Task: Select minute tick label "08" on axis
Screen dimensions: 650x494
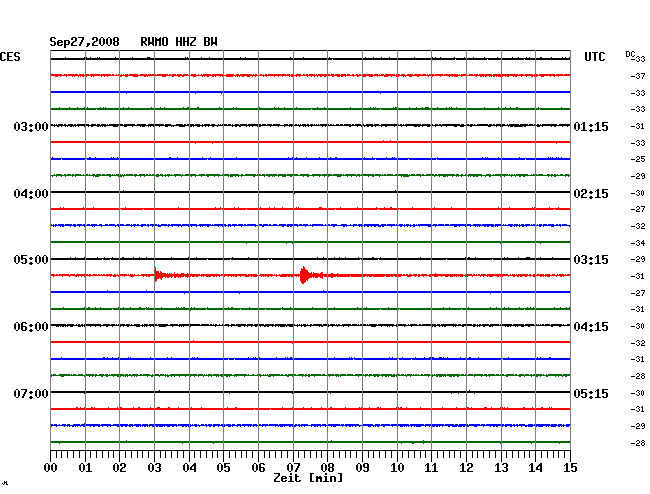Action: [x=327, y=467]
